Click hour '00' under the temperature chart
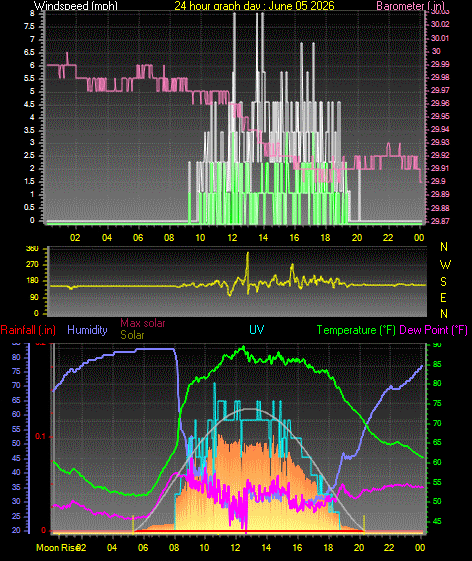This screenshot has width=472, height=561. point(420,548)
